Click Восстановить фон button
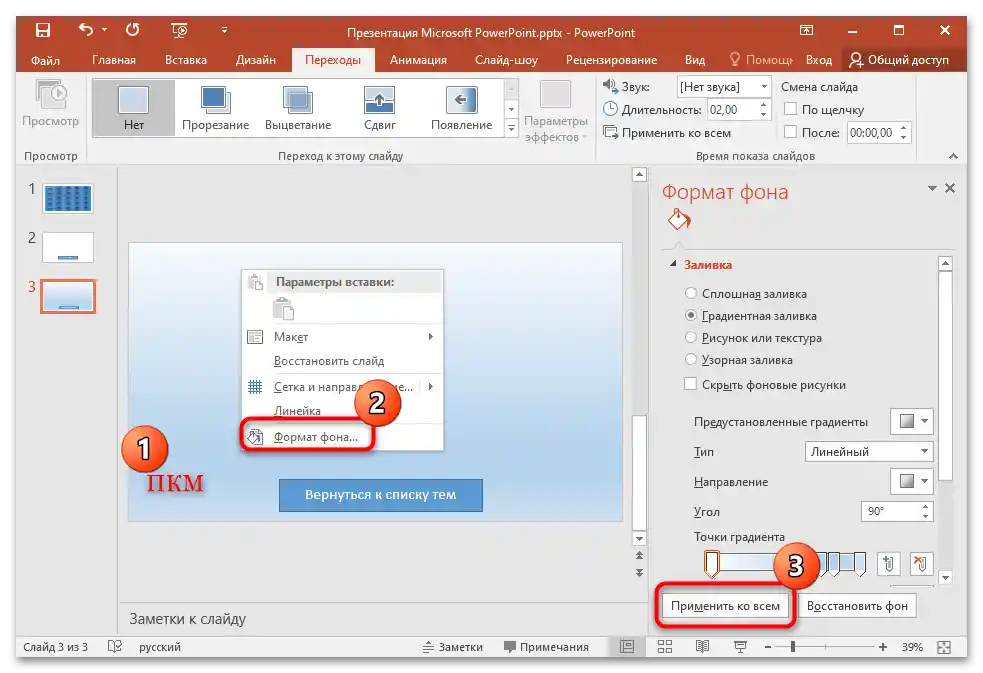The image size is (983, 673). click(x=857, y=606)
